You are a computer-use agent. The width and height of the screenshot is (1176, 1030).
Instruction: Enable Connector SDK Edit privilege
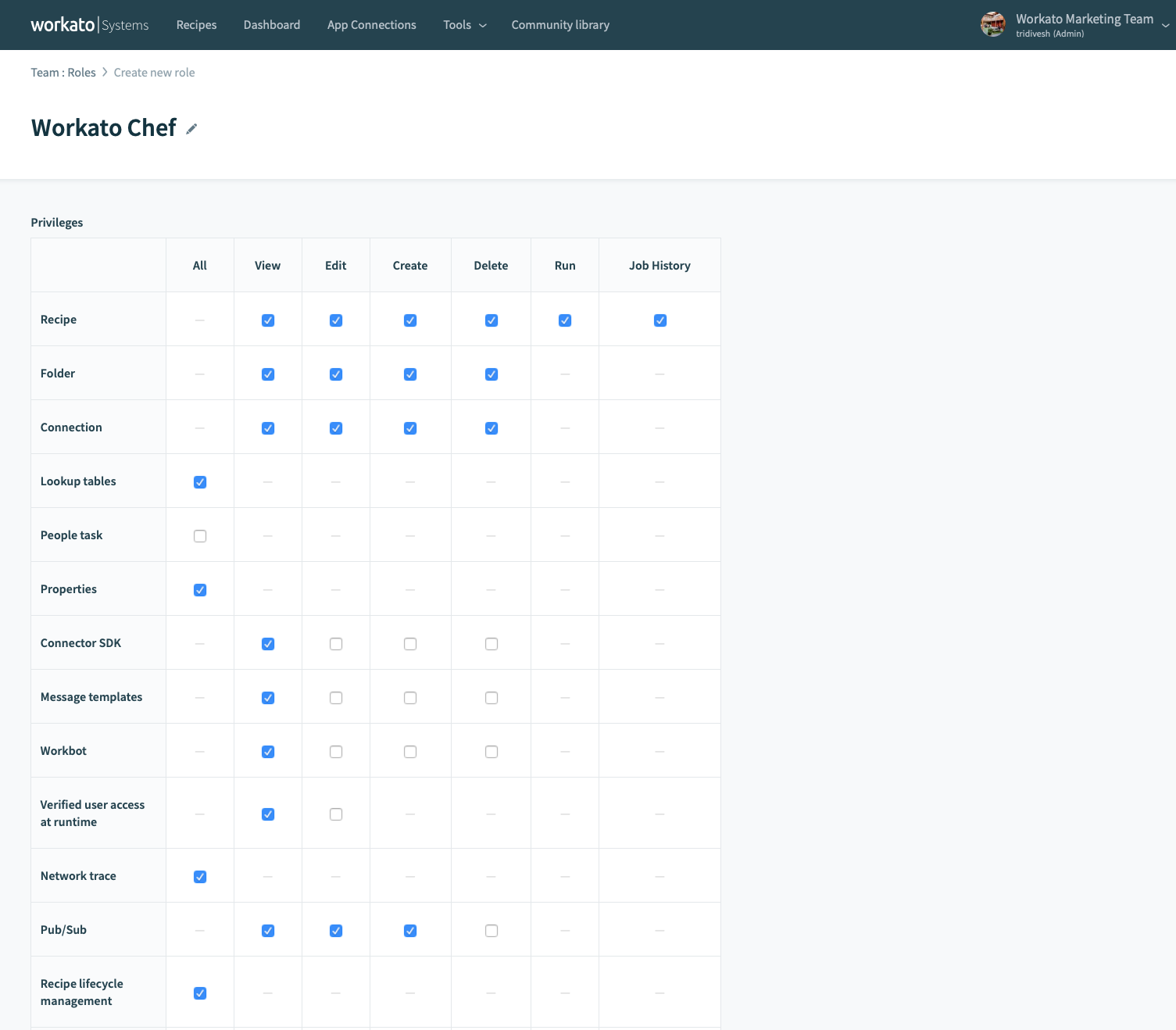click(336, 644)
